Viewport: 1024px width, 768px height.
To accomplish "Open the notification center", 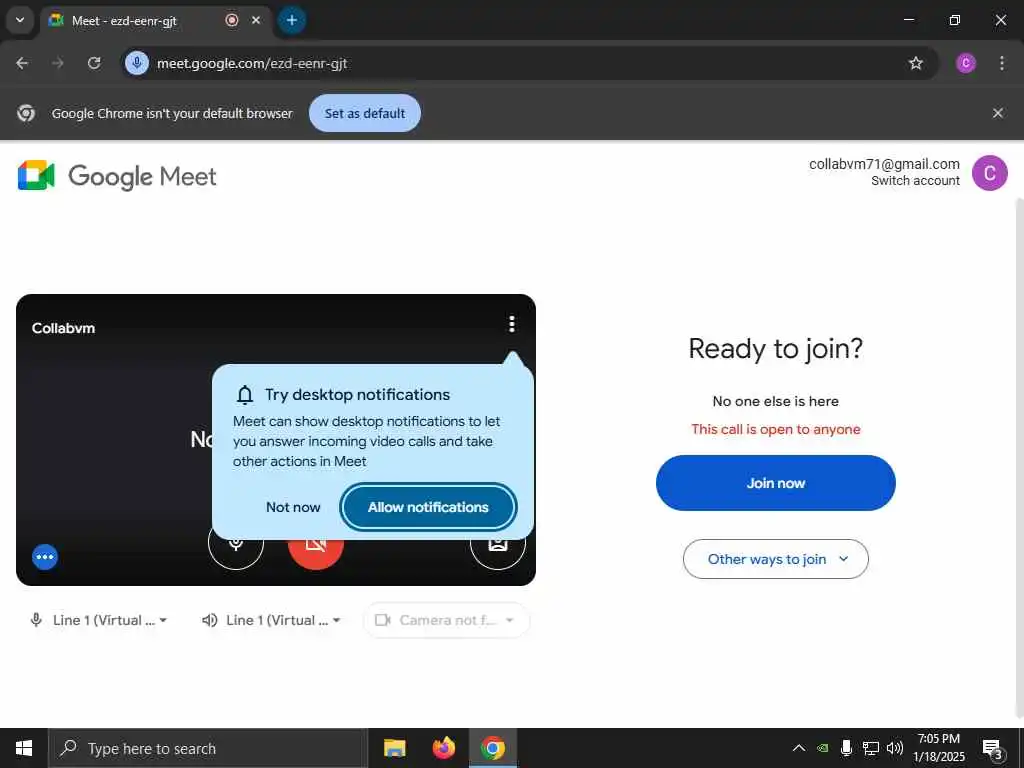I will (x=993, y=749).
